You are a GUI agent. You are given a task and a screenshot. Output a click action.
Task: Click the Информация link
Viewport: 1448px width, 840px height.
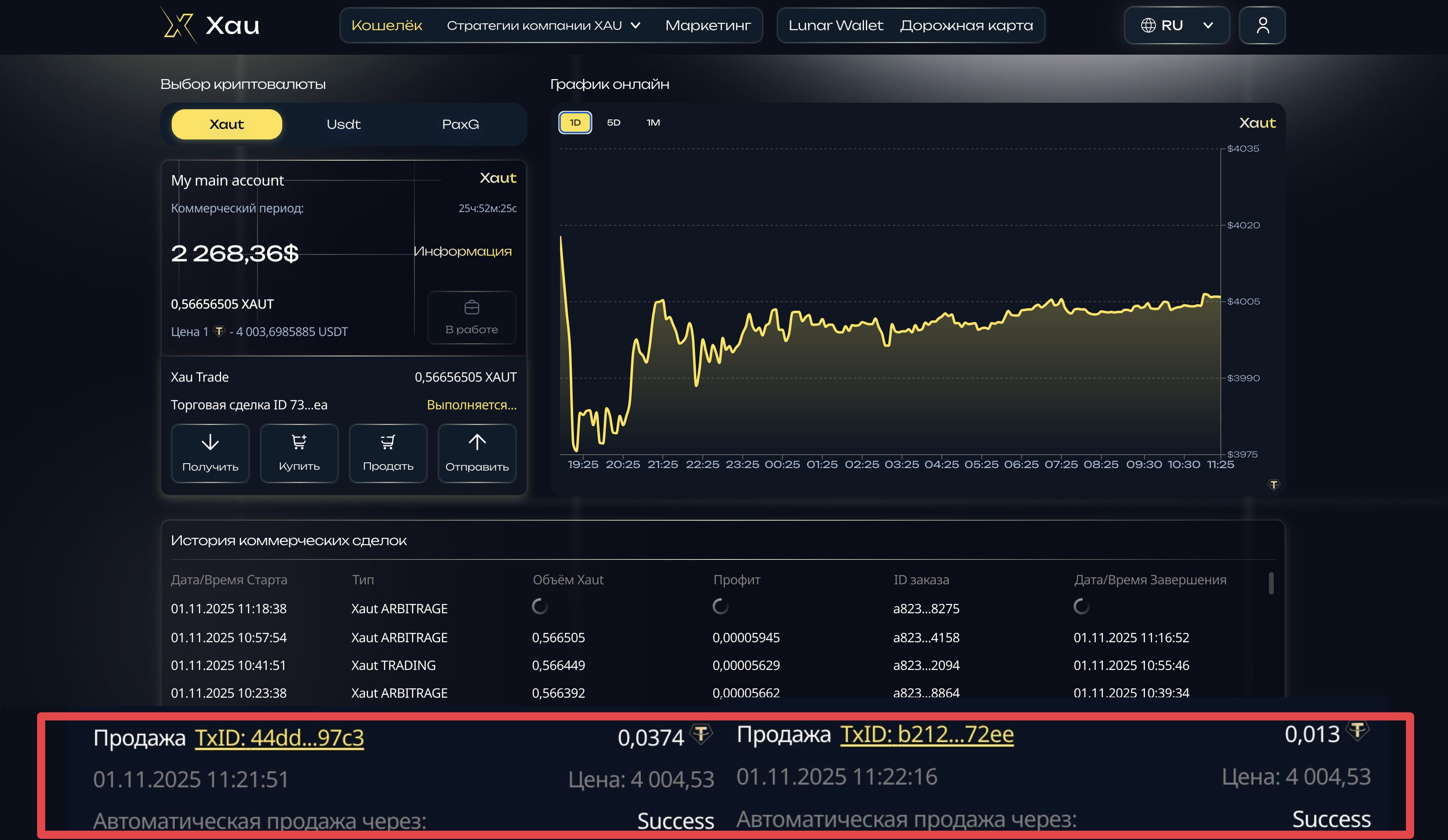click(462, 251)
